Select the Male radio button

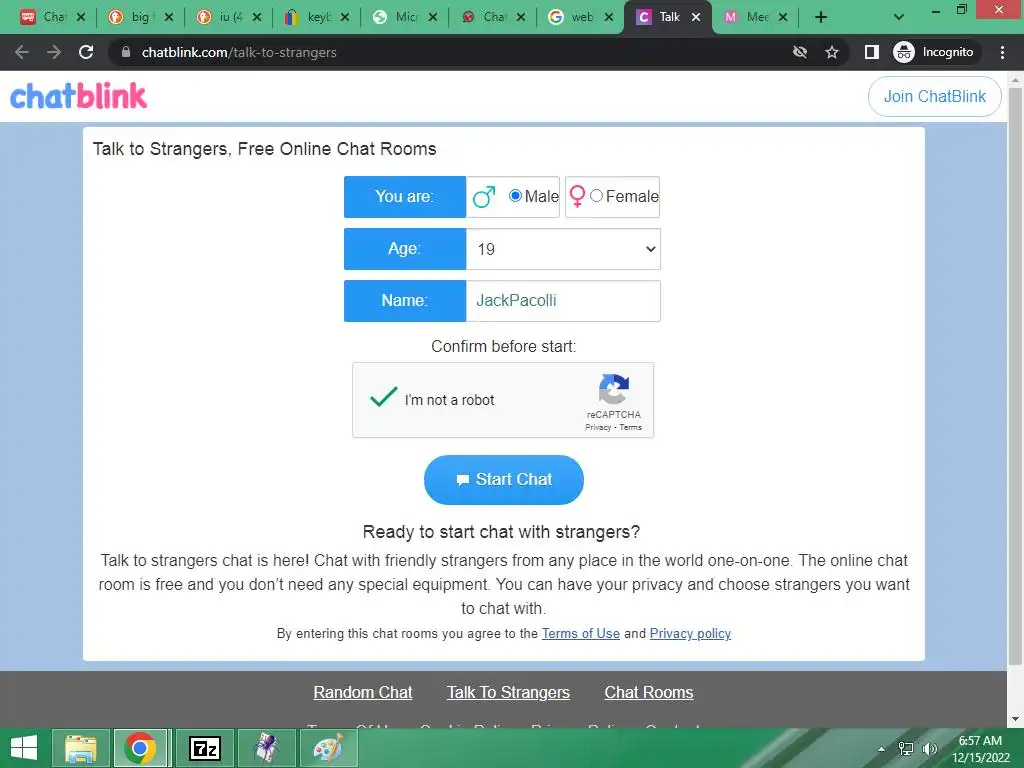click(515, 195)
